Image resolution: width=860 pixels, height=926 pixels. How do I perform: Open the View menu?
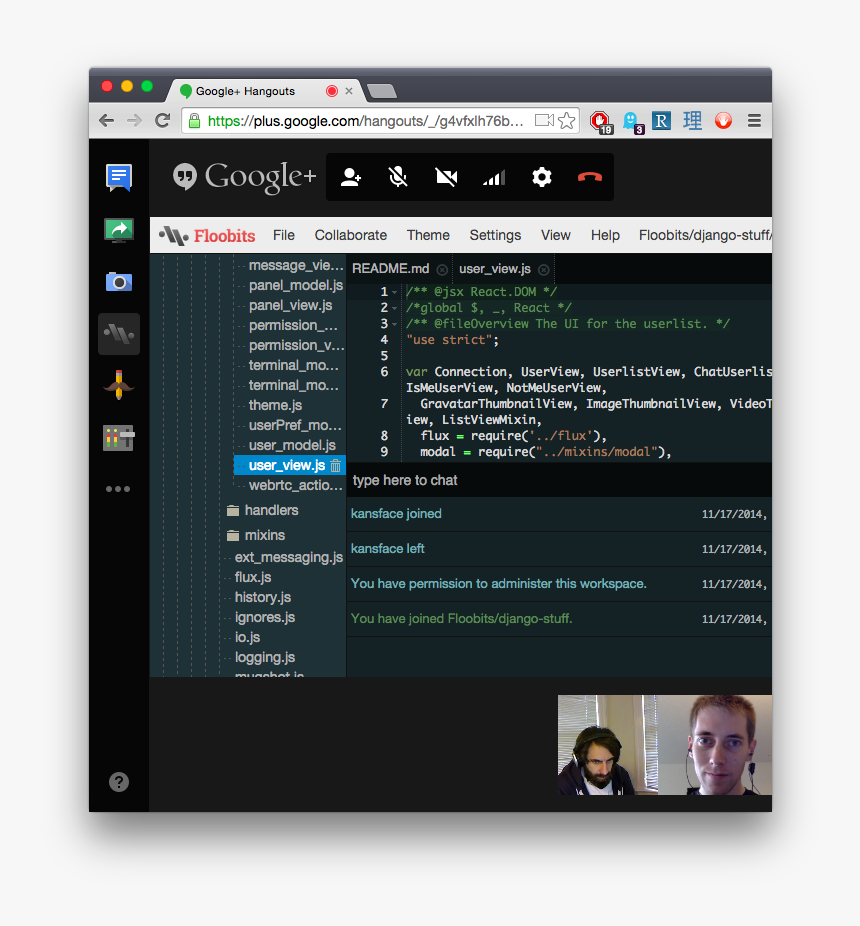point(556,235)
